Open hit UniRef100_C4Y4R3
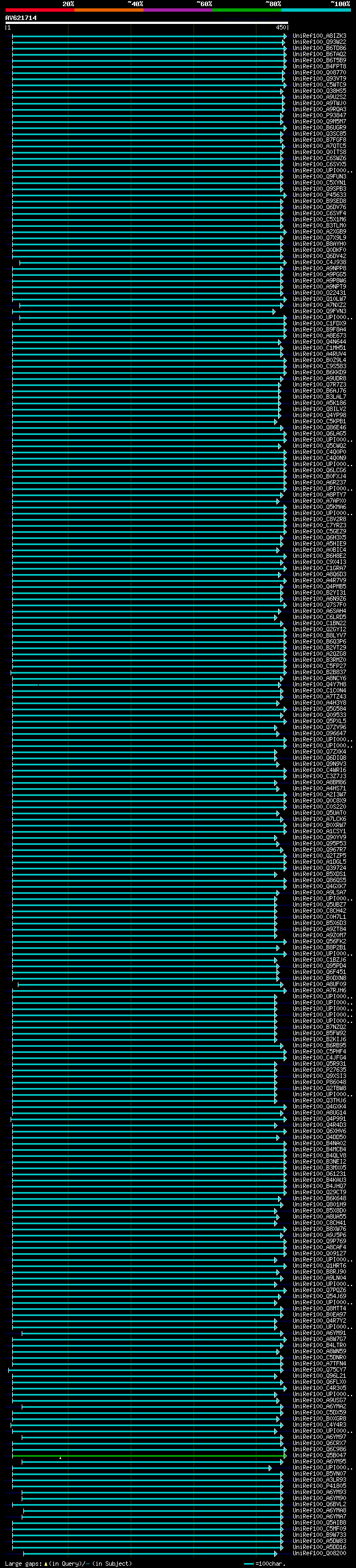Viewport: 356px width, 1568px height. coord(319,1425)
